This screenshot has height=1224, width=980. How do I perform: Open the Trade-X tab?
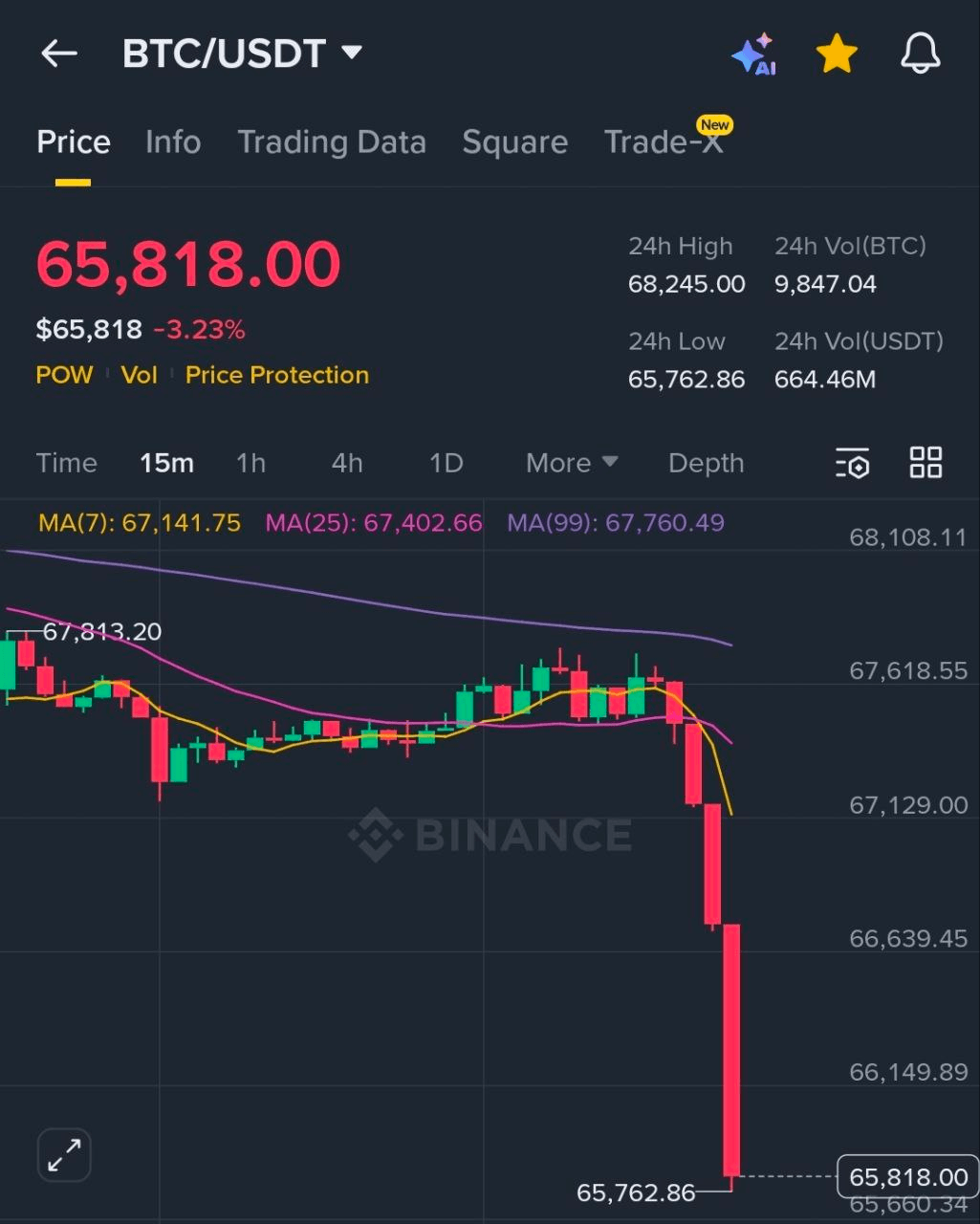tap(664, 142)
